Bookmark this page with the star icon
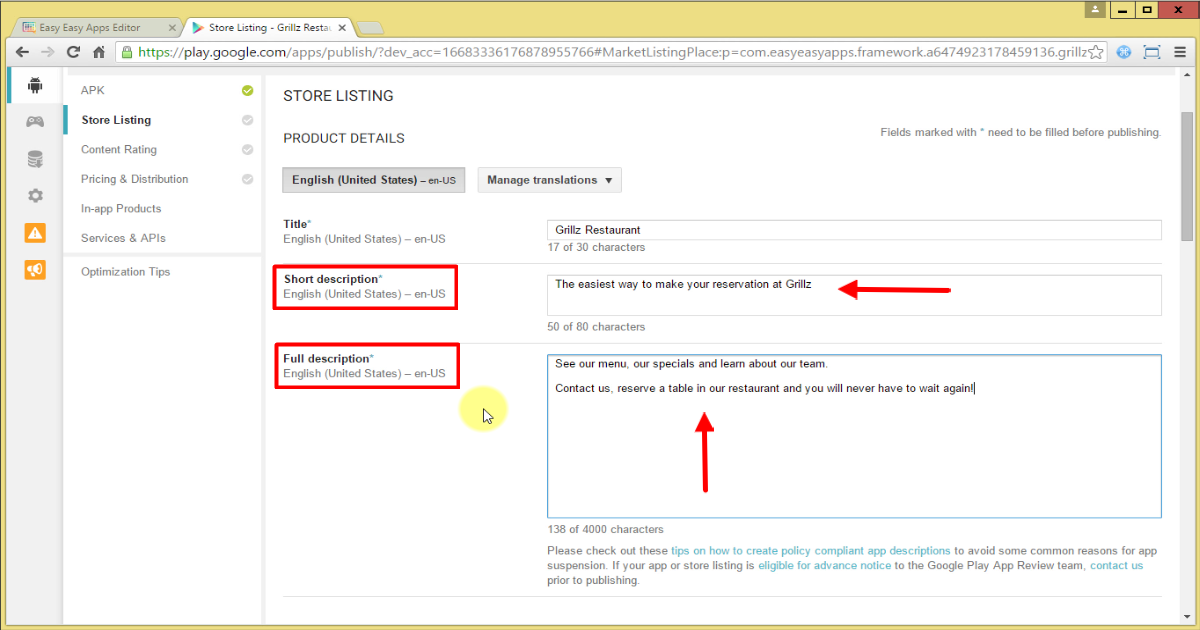The height and width of the screenshot is (630, 1200). pos(1096,52)
